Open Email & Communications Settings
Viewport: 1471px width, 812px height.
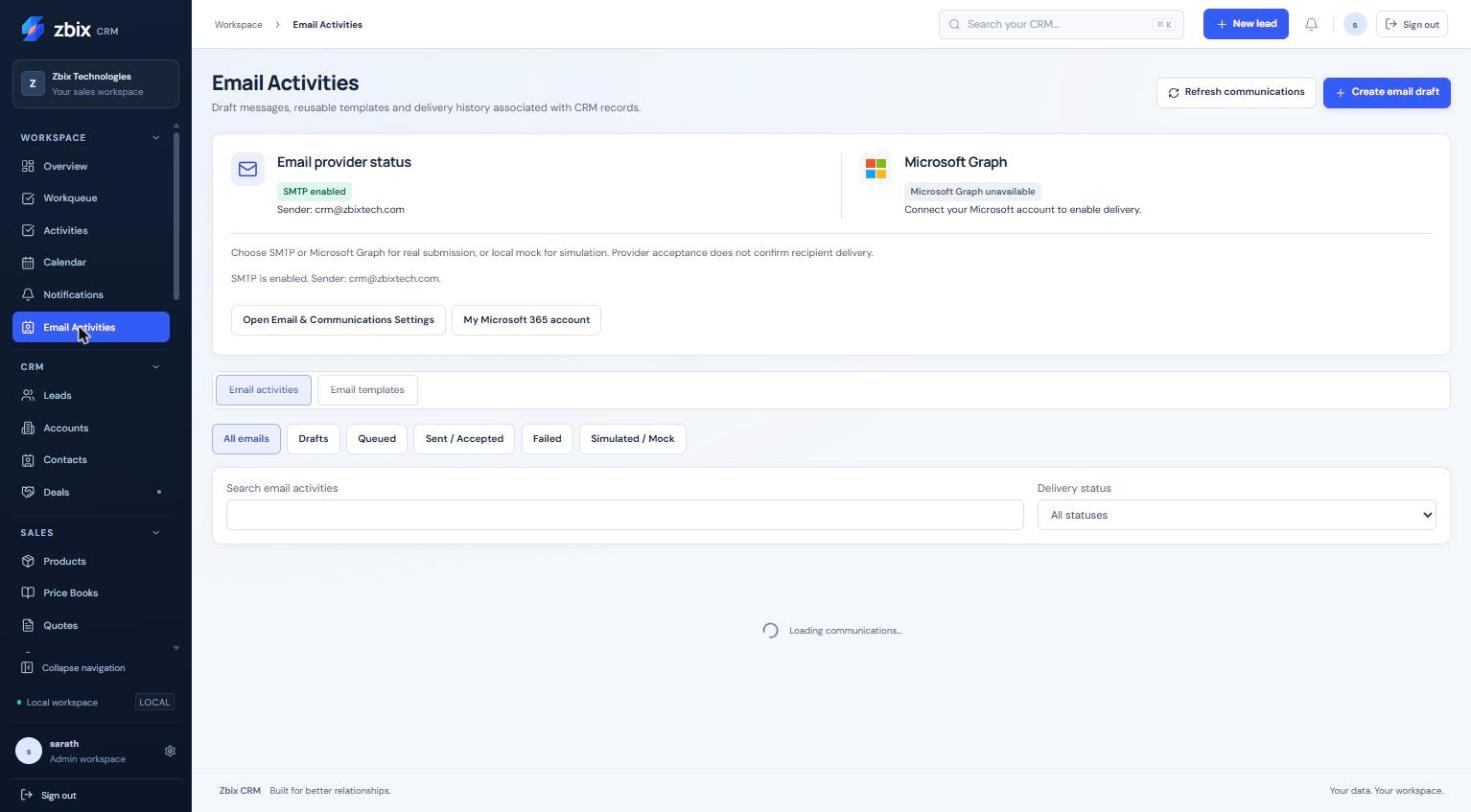pyautogui.click(x=338, y=320)
